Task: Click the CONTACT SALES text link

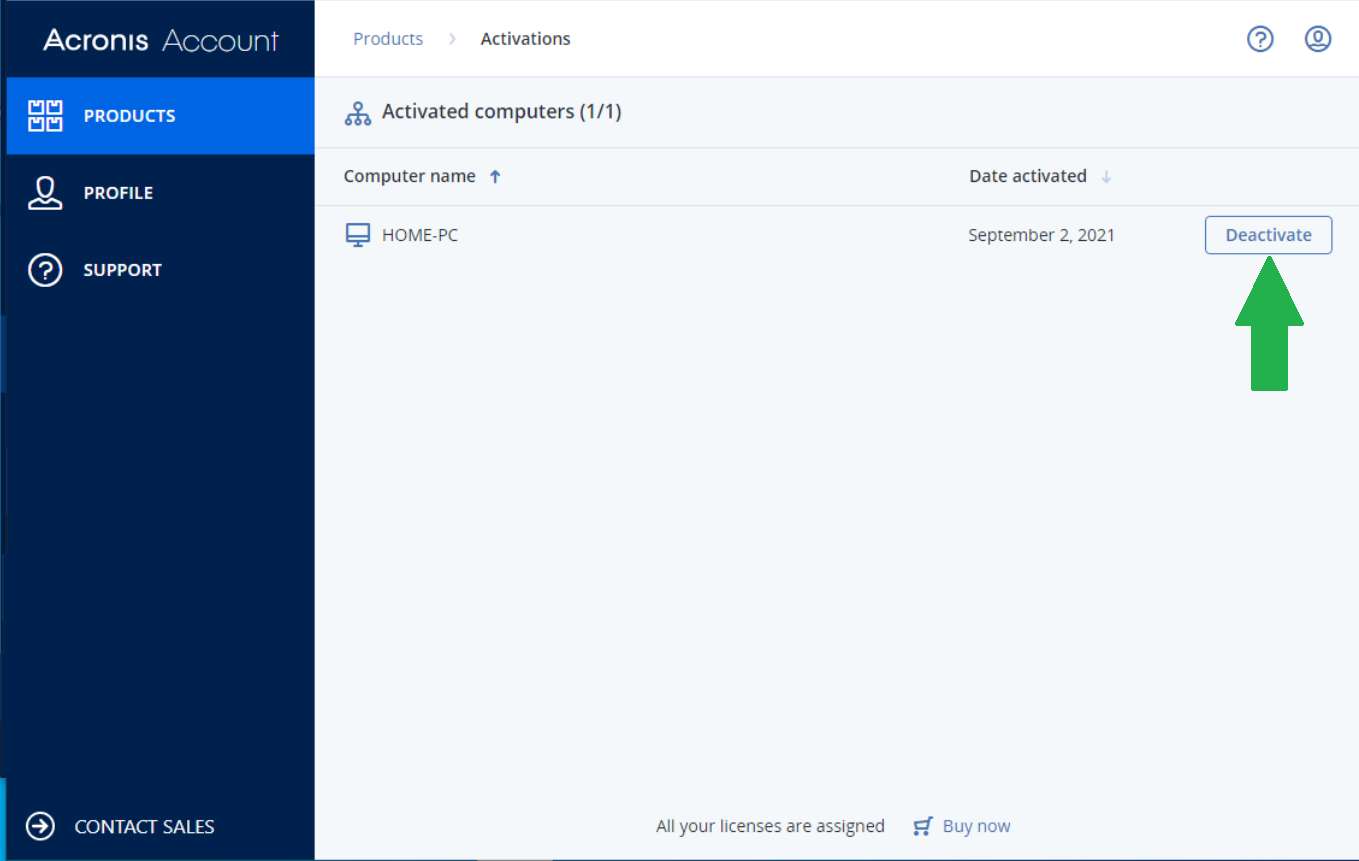Action: 144,827
